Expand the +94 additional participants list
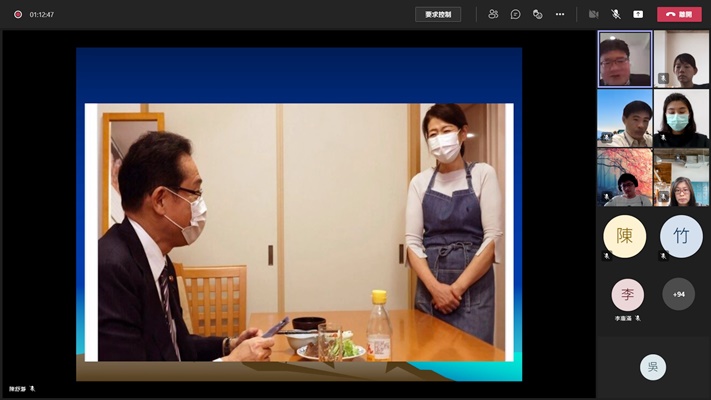711x400 pixels. tap(679, 294)
